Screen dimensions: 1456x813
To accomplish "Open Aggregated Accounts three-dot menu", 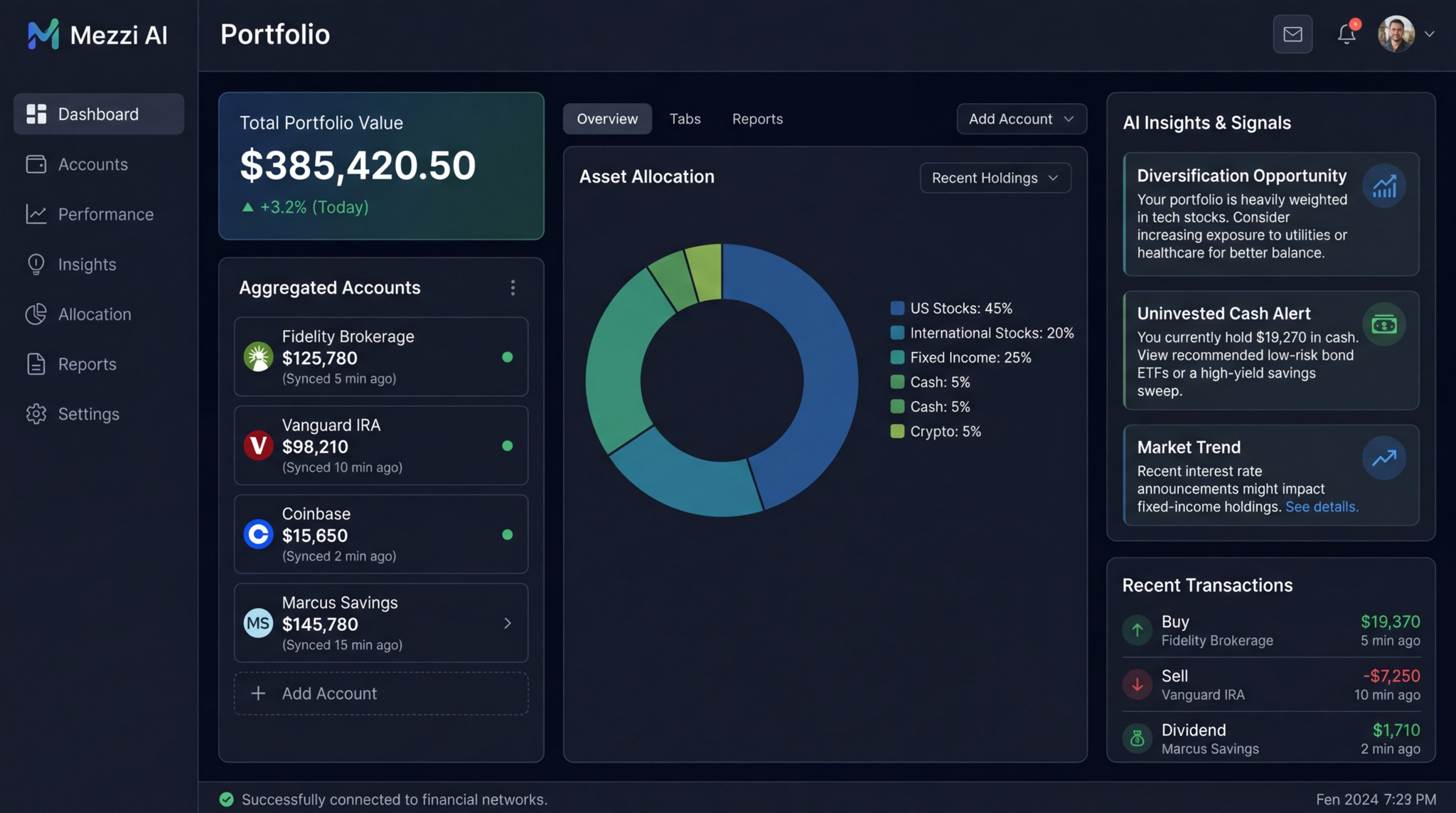I will 513,287.
